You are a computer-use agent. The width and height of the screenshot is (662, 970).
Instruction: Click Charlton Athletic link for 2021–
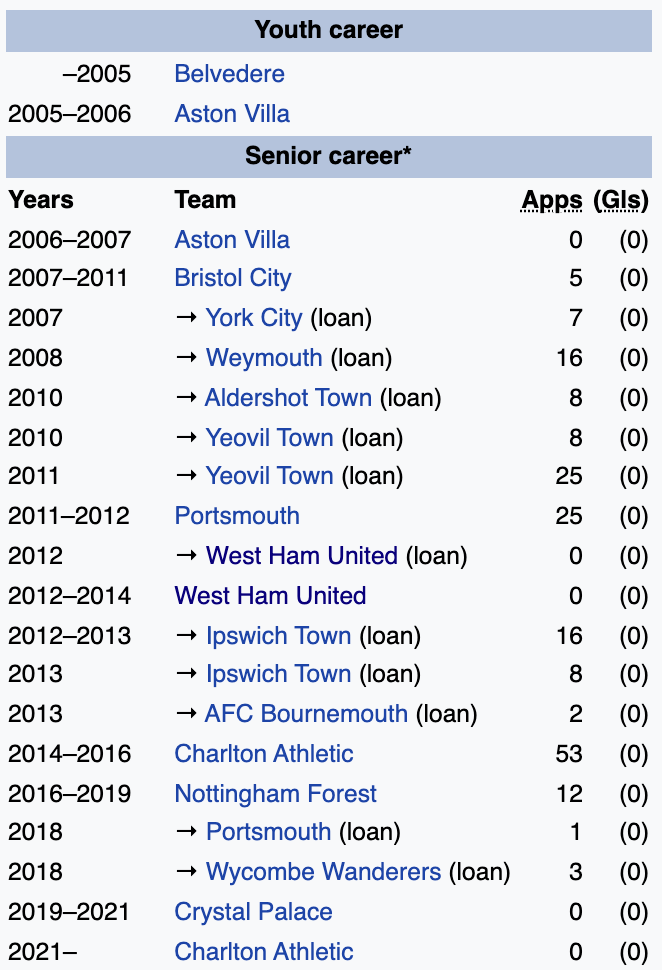(x=264, y=951)
